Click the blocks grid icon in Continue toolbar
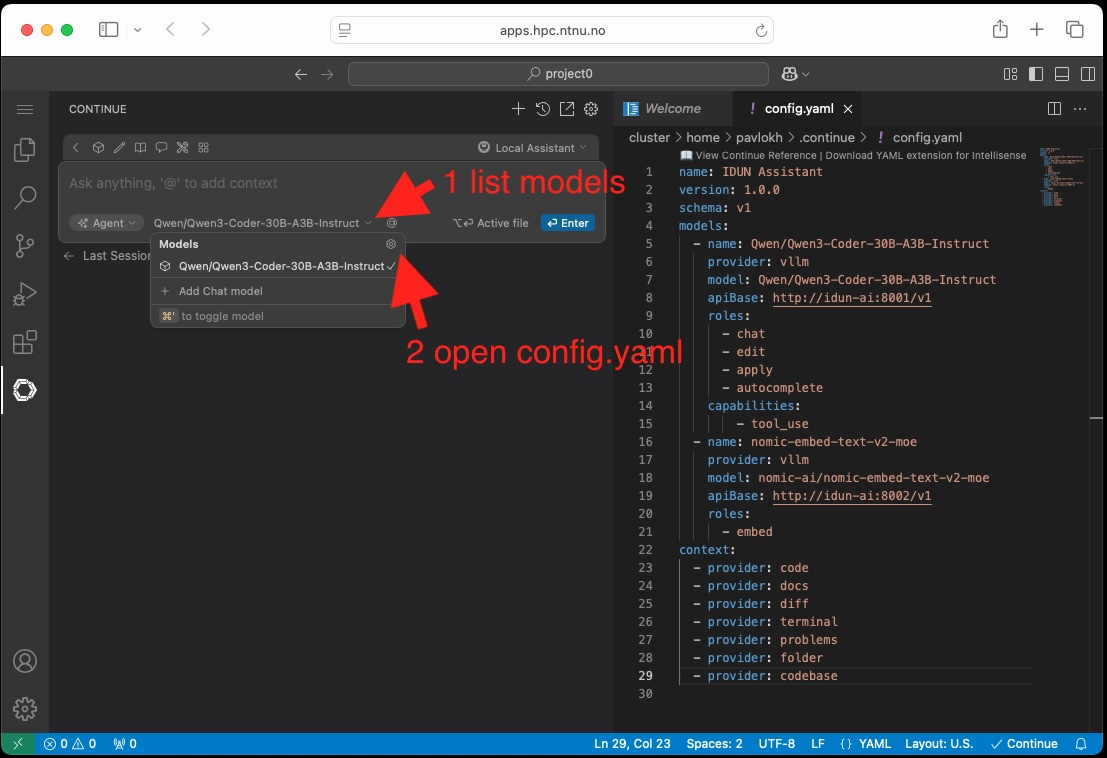The image size is (1107, 758). point(203,148)
